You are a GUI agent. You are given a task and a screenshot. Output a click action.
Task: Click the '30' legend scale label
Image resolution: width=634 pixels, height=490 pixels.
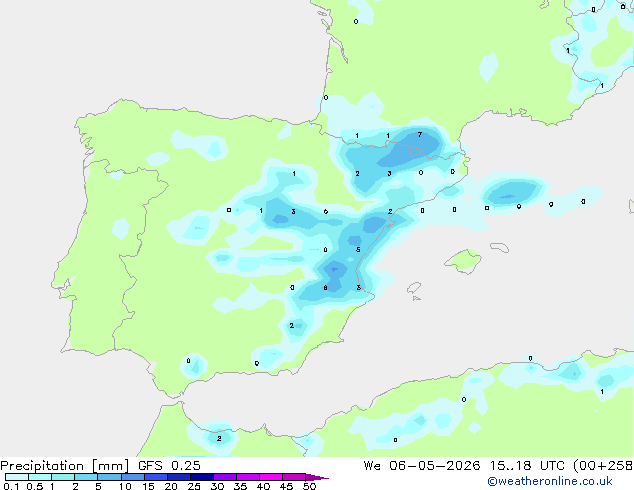(x=217, y=486)
